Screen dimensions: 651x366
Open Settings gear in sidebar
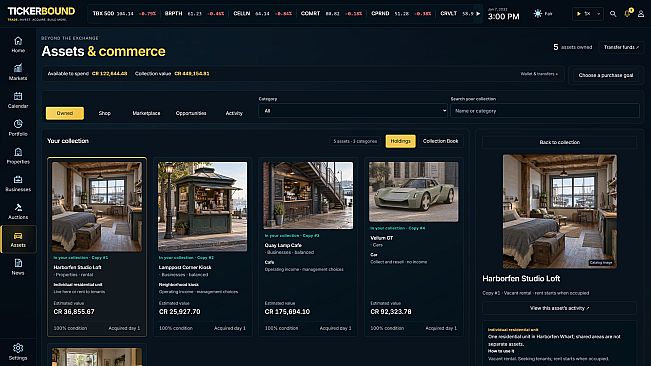[x=18, y=351]
